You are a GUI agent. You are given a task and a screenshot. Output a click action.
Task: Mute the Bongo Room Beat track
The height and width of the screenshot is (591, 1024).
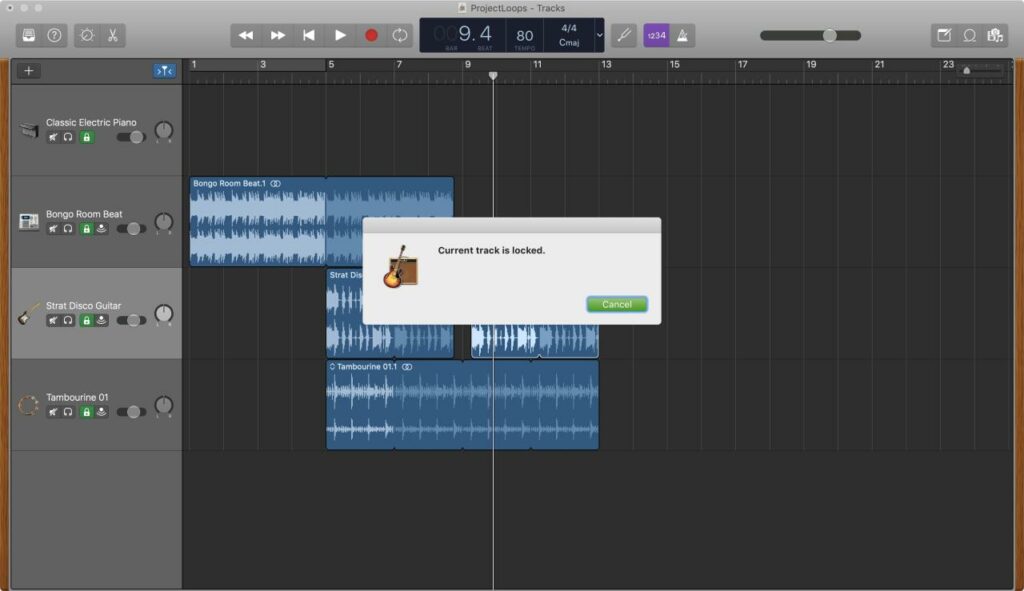(52, 229)
